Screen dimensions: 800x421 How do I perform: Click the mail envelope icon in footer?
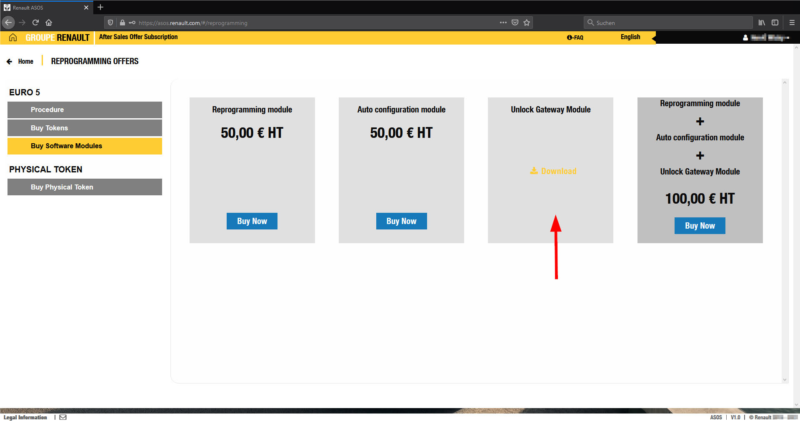coord(62,416)
